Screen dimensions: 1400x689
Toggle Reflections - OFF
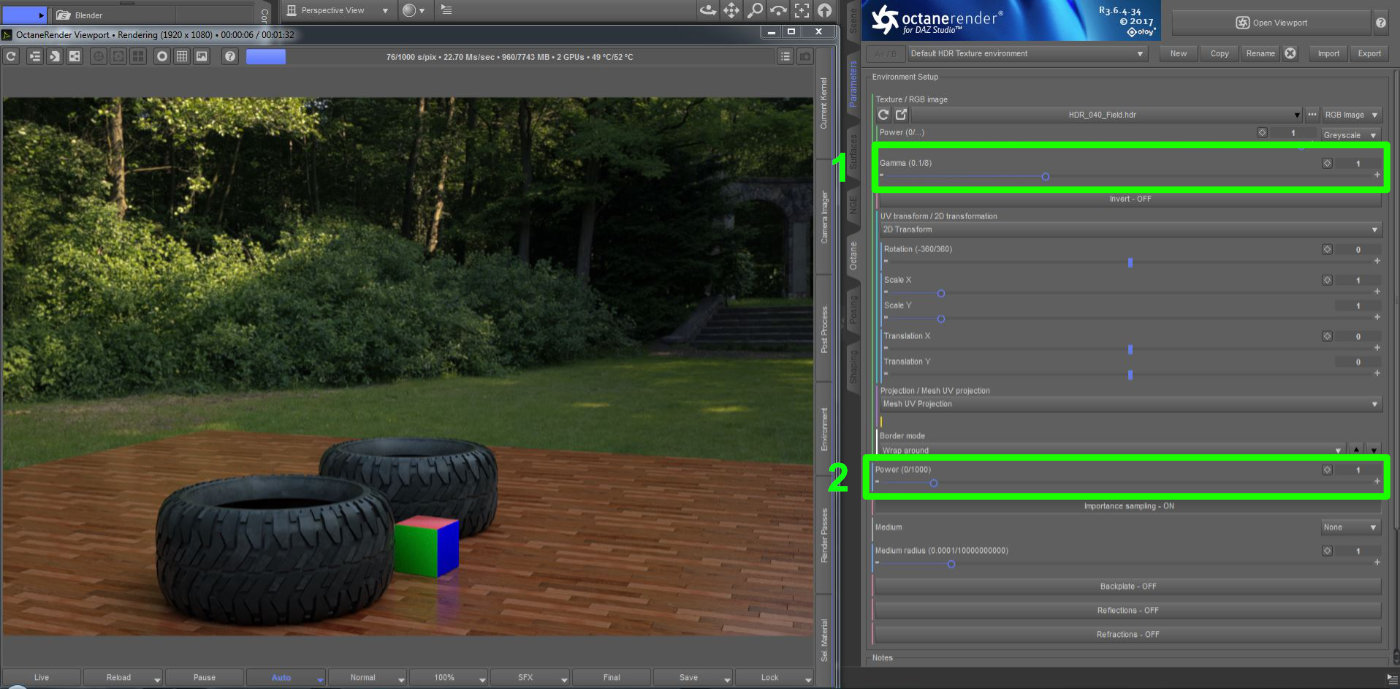coord(1129,610)
